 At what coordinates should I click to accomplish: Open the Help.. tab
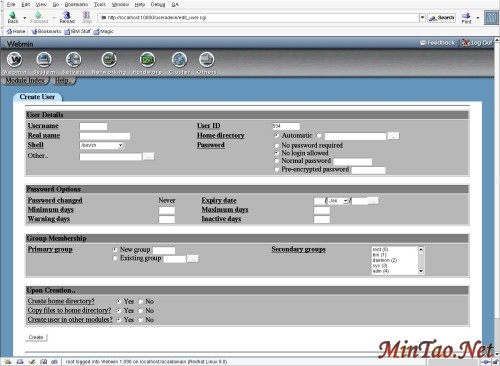(x=63, y=80)
